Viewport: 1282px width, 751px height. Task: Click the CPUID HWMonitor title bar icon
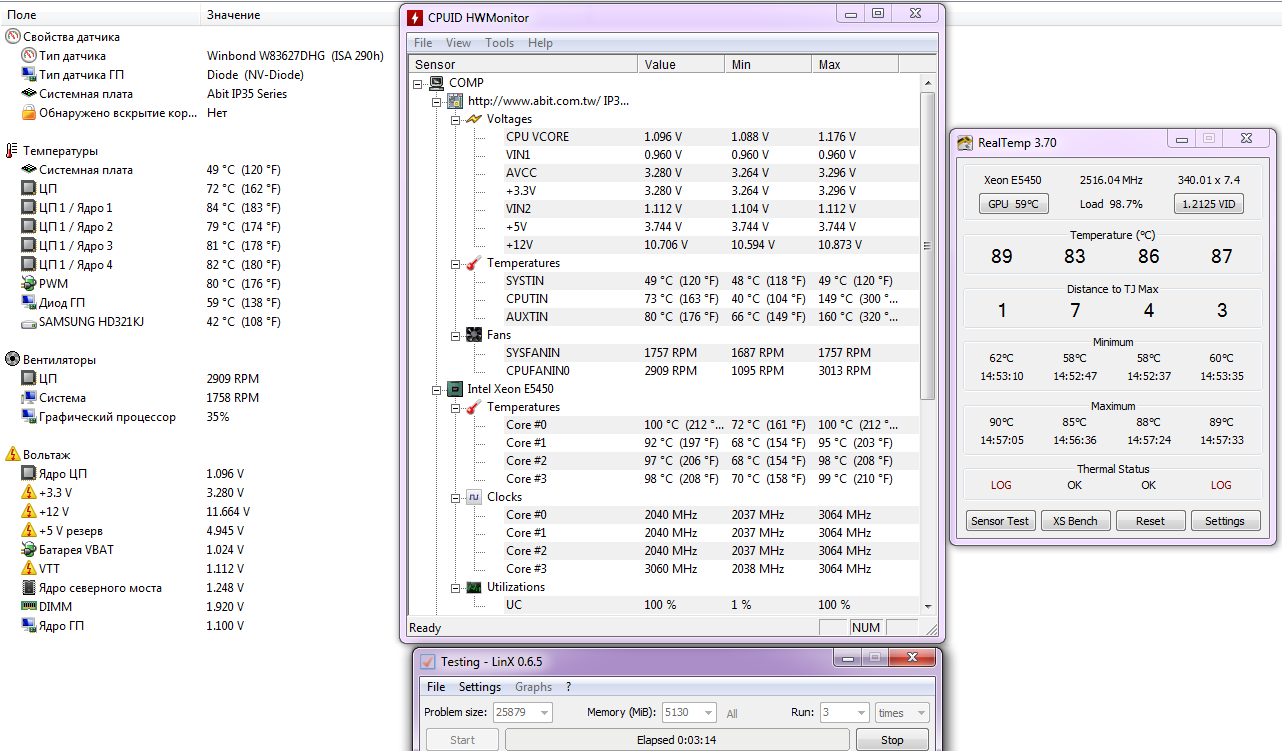[x=415, y=18]
